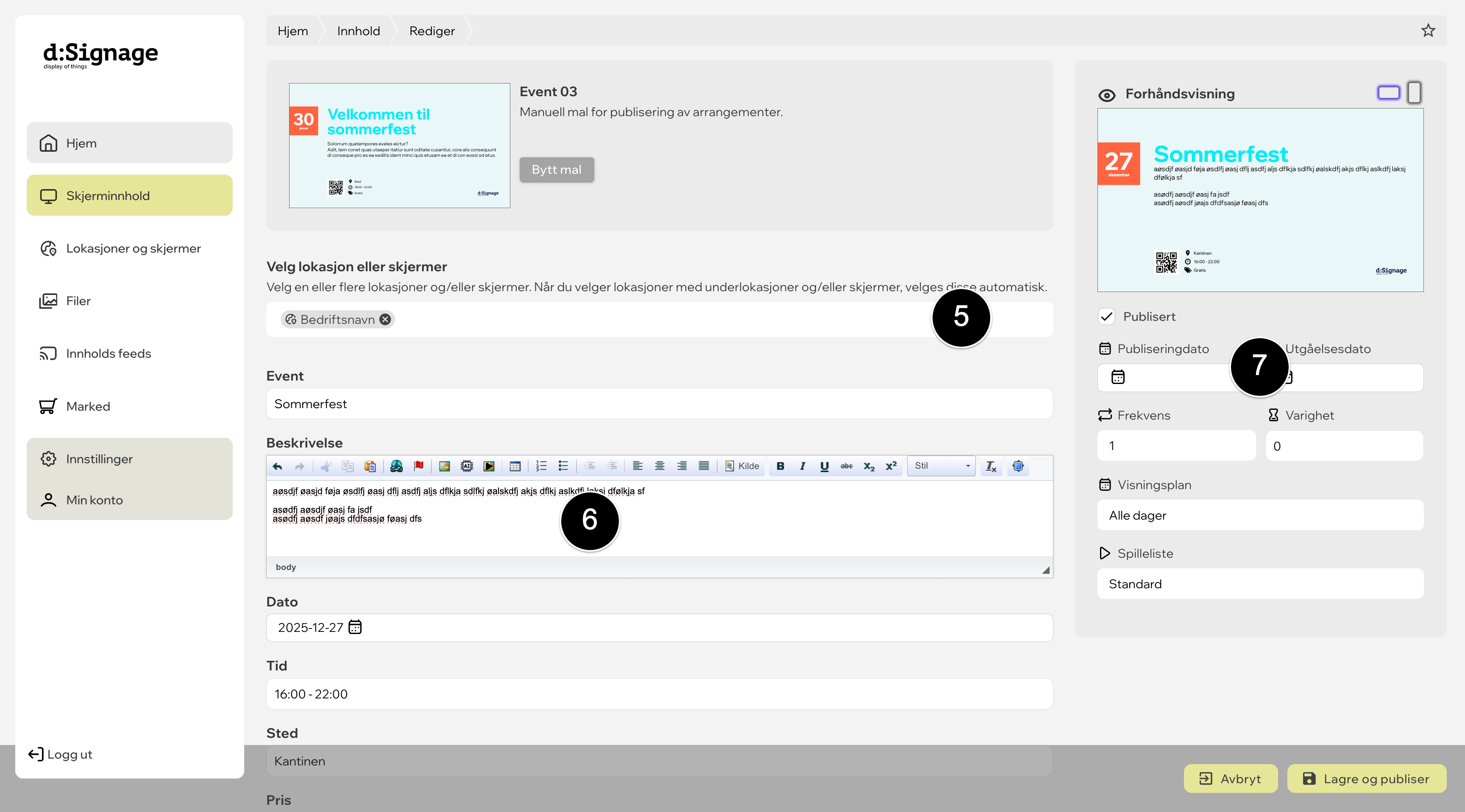Justify the description text
Screen dimensions: 1465x812
pyautogui.click(x=704, y=466)
